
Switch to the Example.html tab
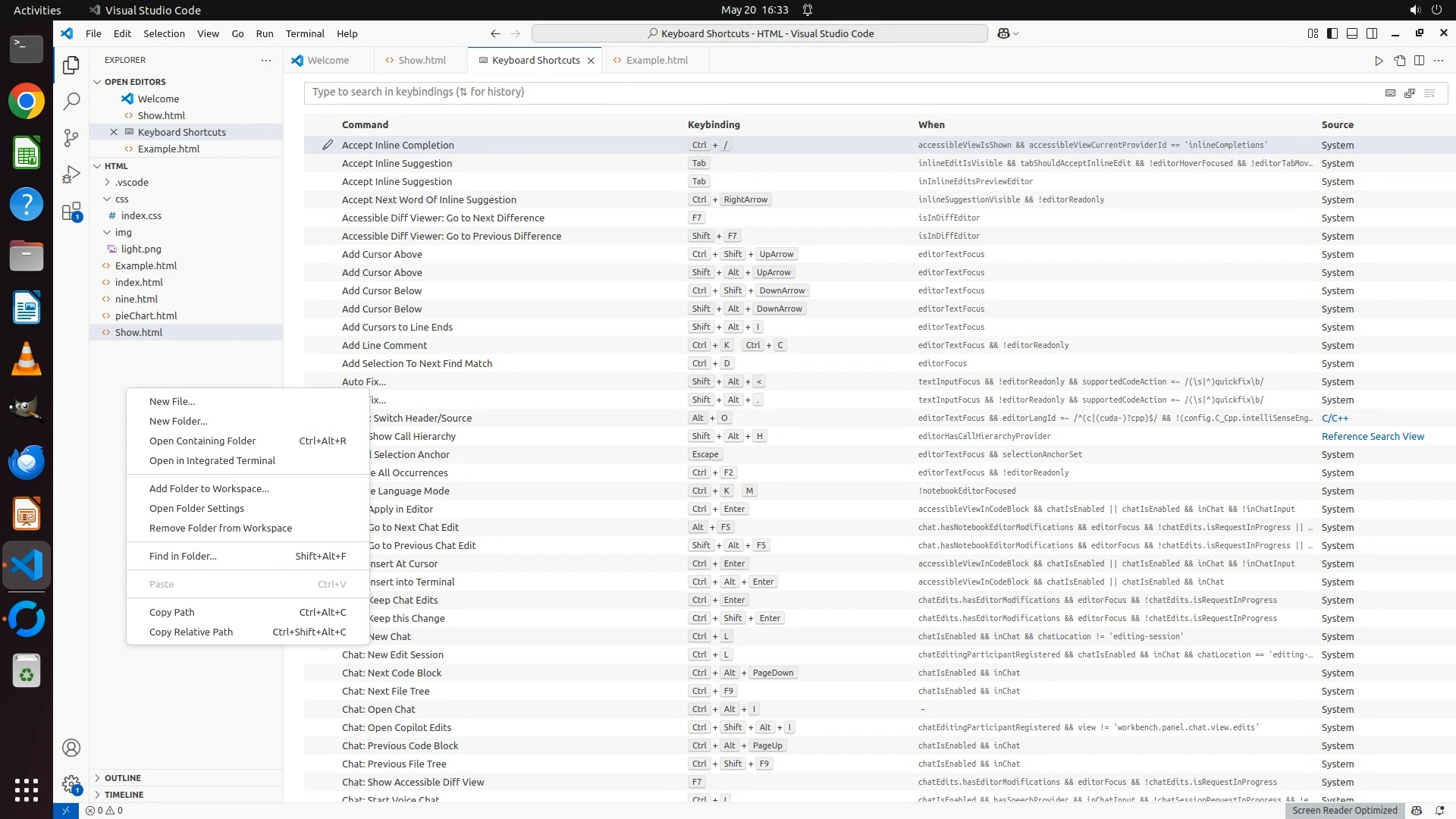click(x=657, y=61)
